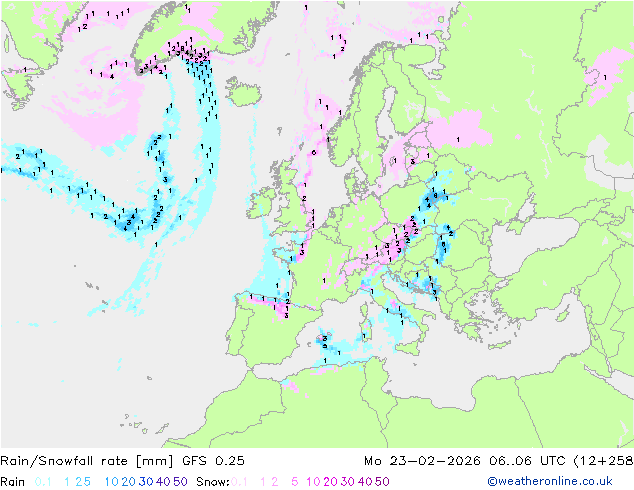Click the '06..06 UTC' time text

(527, 461)
